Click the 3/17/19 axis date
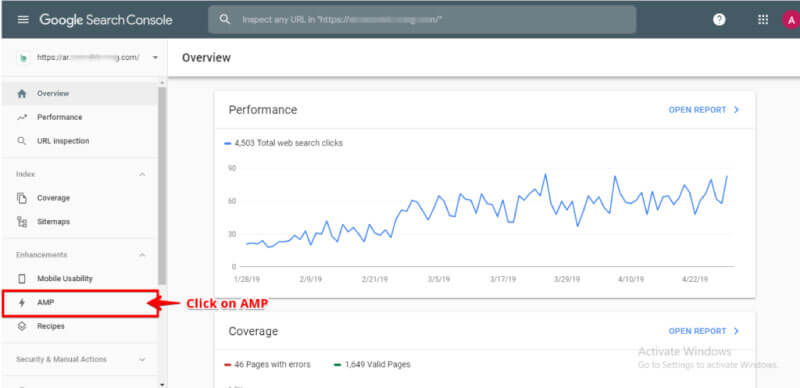The width and height of the screenshot is (800, 388). [503, 279]
